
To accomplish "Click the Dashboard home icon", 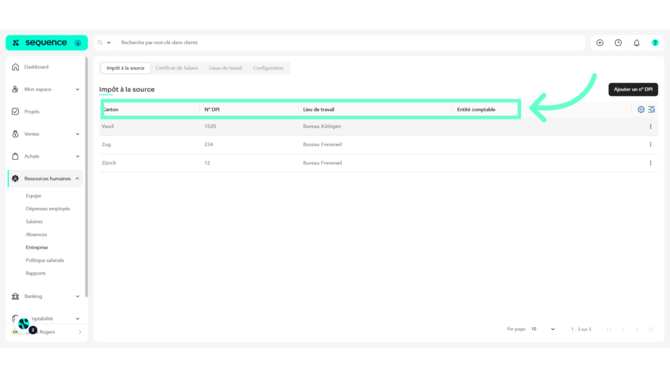I will pyautogui.click(x=15, y=67).
